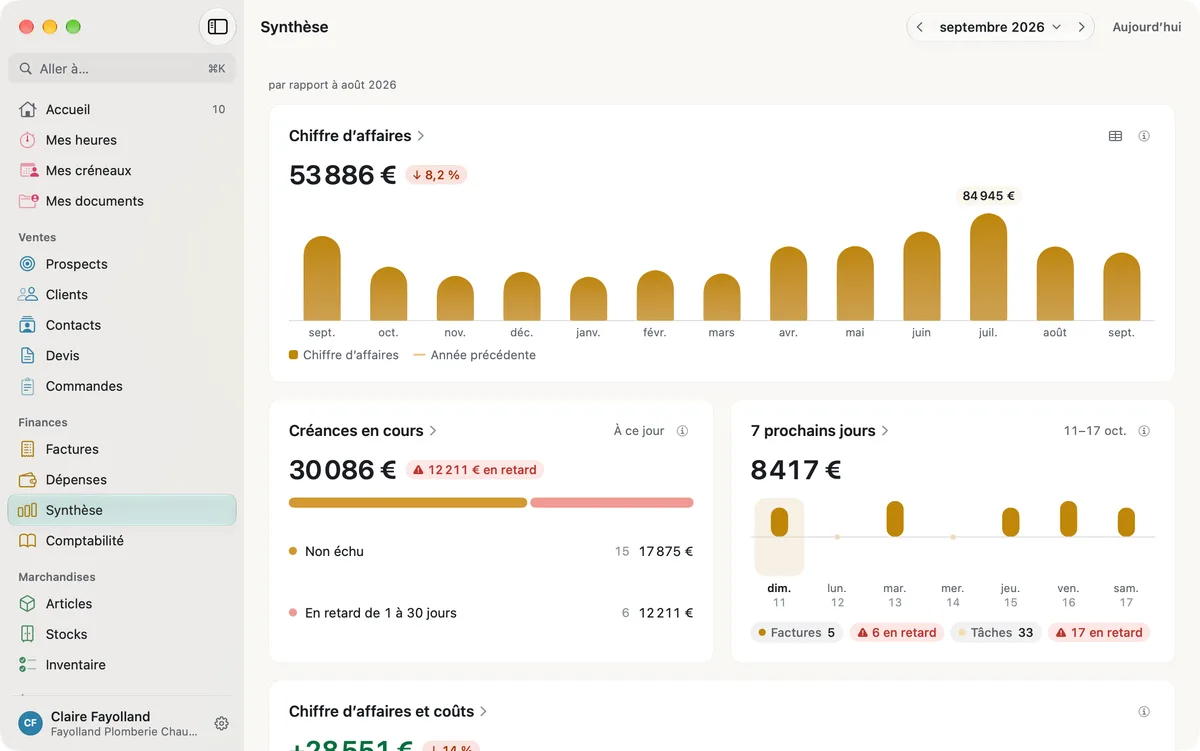
Task: Open Mes documents folder icon
Action: [x=28, y=201]
